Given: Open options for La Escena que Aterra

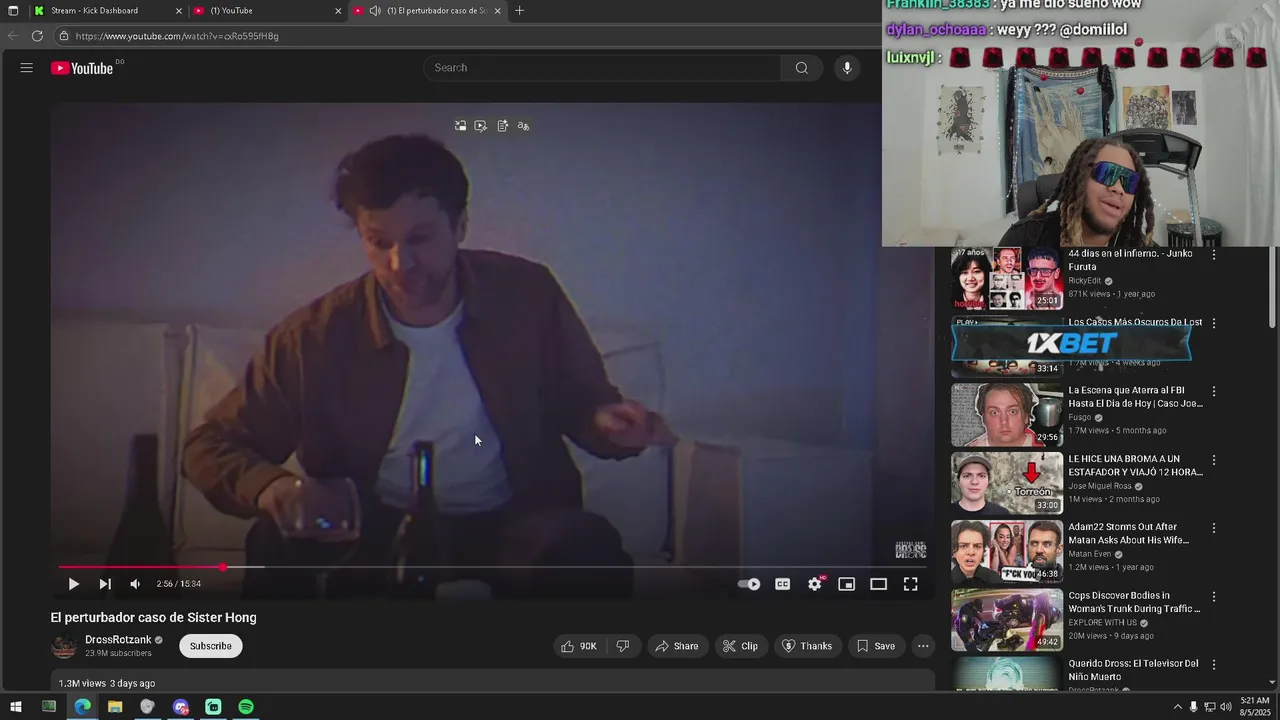Looking at the screenshot, I should [x=1214, y=392].
